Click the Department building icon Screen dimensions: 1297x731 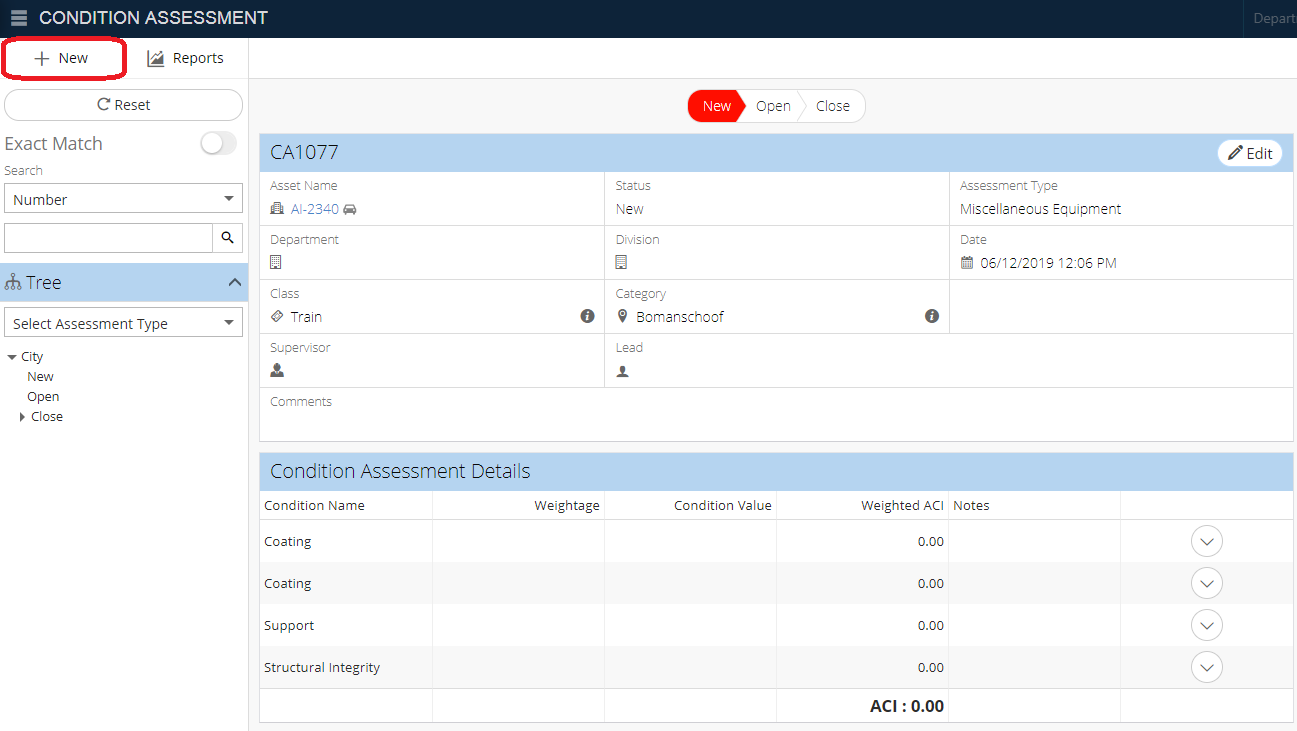coord(276,263)
